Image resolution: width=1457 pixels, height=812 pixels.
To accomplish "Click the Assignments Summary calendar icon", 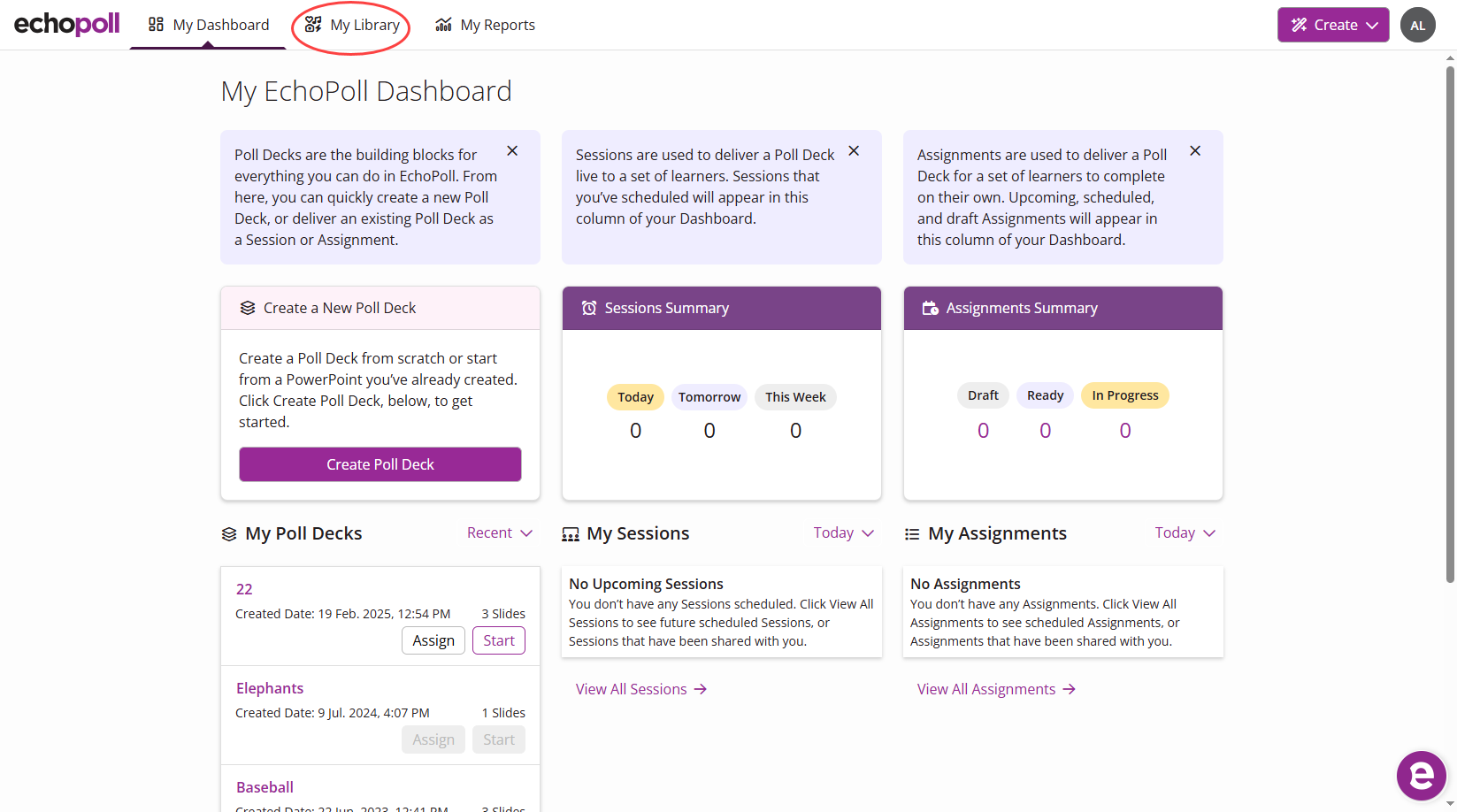I will [931, 308].
